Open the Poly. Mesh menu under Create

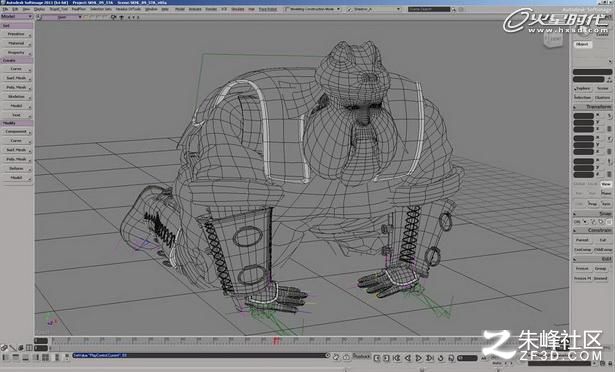(16, 88)
